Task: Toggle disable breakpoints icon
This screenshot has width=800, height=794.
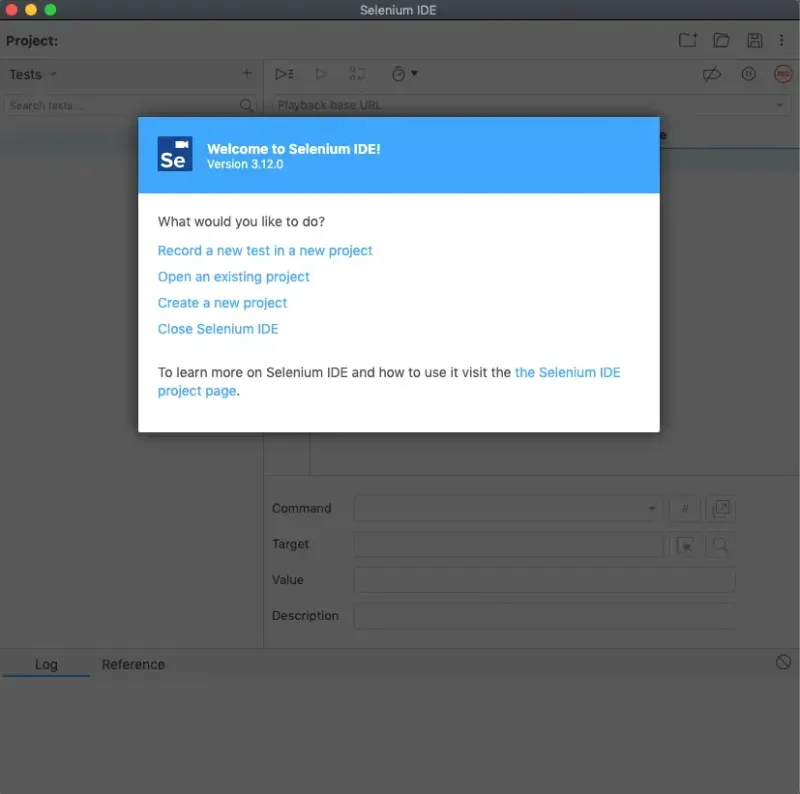Action: click(711, 74)
